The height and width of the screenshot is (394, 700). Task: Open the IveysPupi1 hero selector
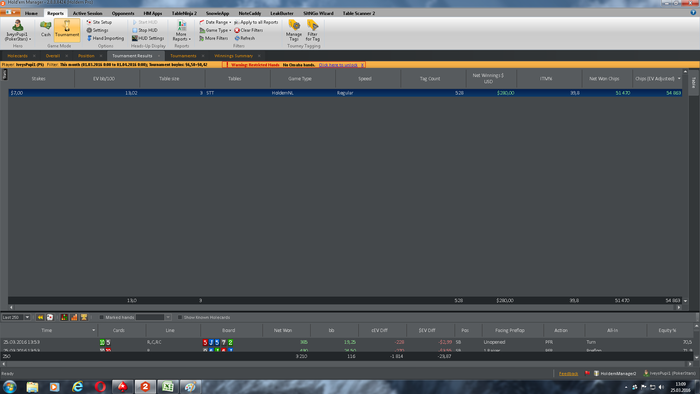tap(18, 30)
